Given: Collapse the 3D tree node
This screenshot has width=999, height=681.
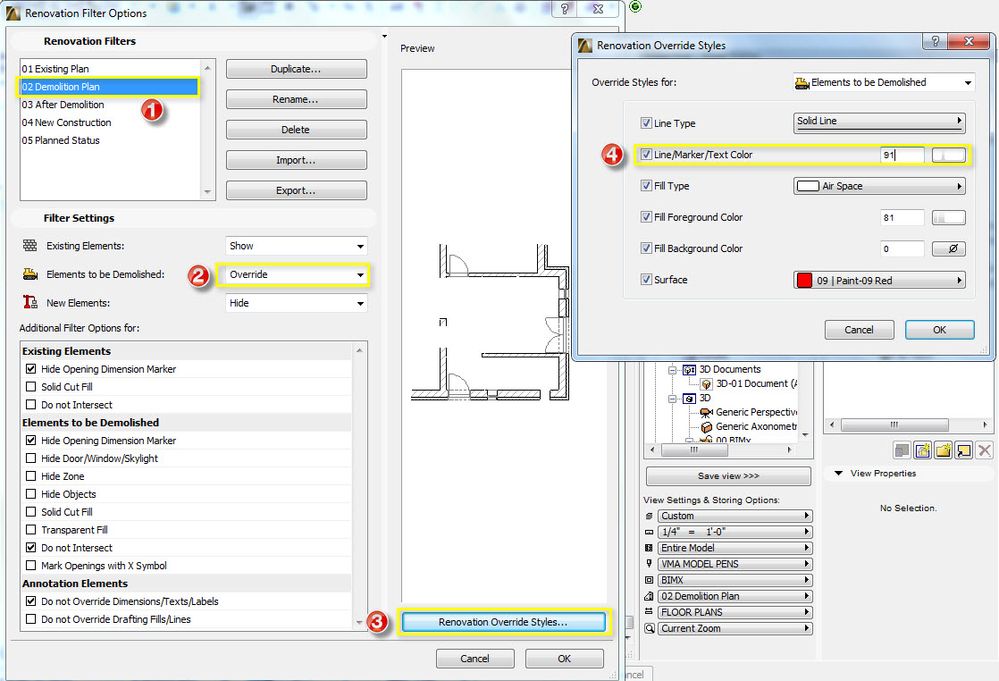Looking at the screenshot, I should 672,398.
